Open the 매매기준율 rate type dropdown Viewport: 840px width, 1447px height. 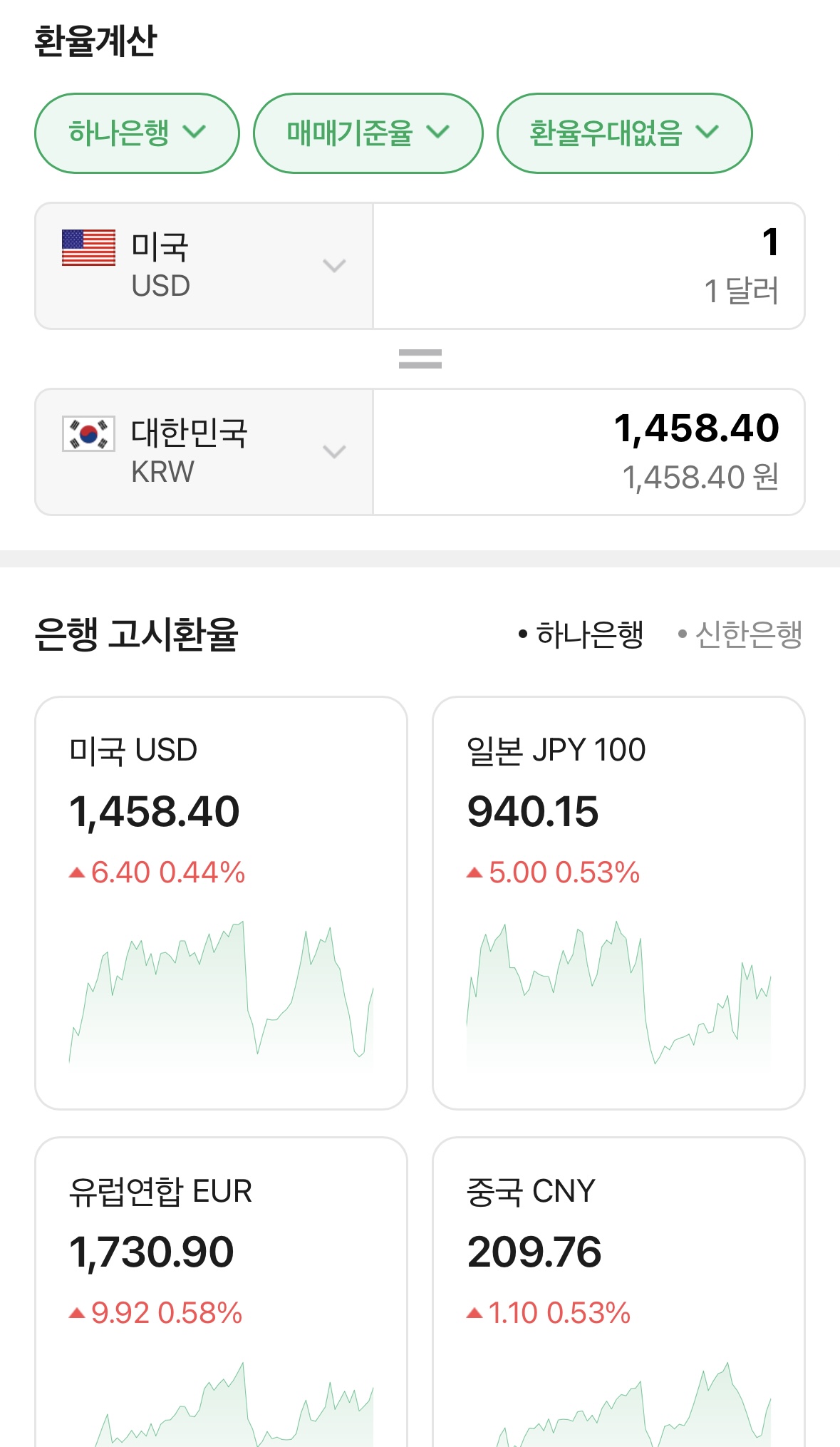pyautogui.click(x=368, y=133)
